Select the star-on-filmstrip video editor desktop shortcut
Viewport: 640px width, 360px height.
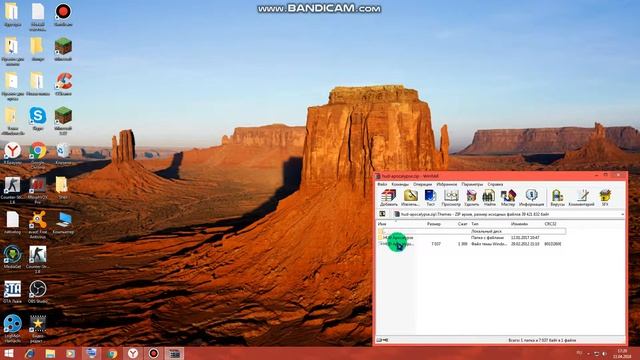tap(38, 329)
